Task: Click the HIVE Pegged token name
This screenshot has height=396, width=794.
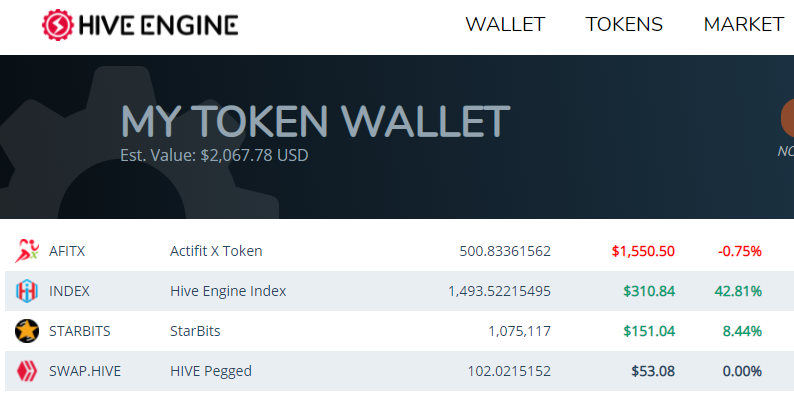Action: tap(211, 371)
